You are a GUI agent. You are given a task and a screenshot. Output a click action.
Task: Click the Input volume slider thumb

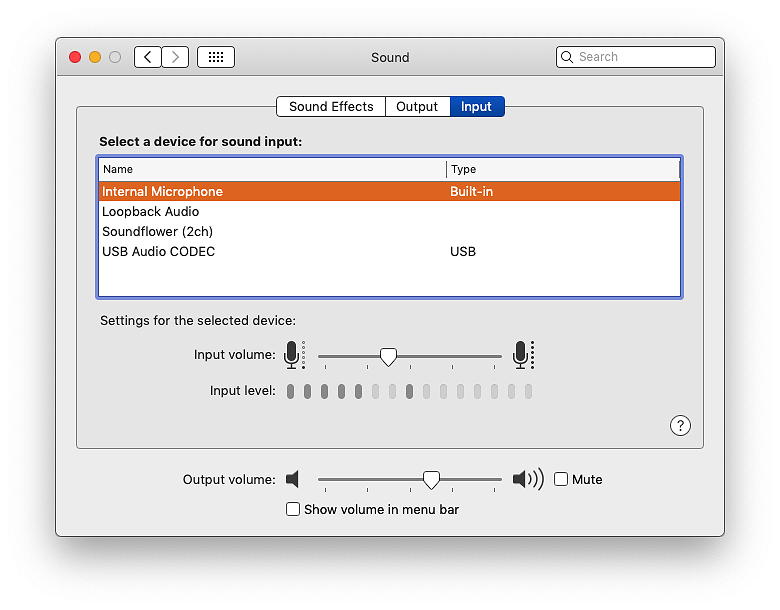point(388,357)
